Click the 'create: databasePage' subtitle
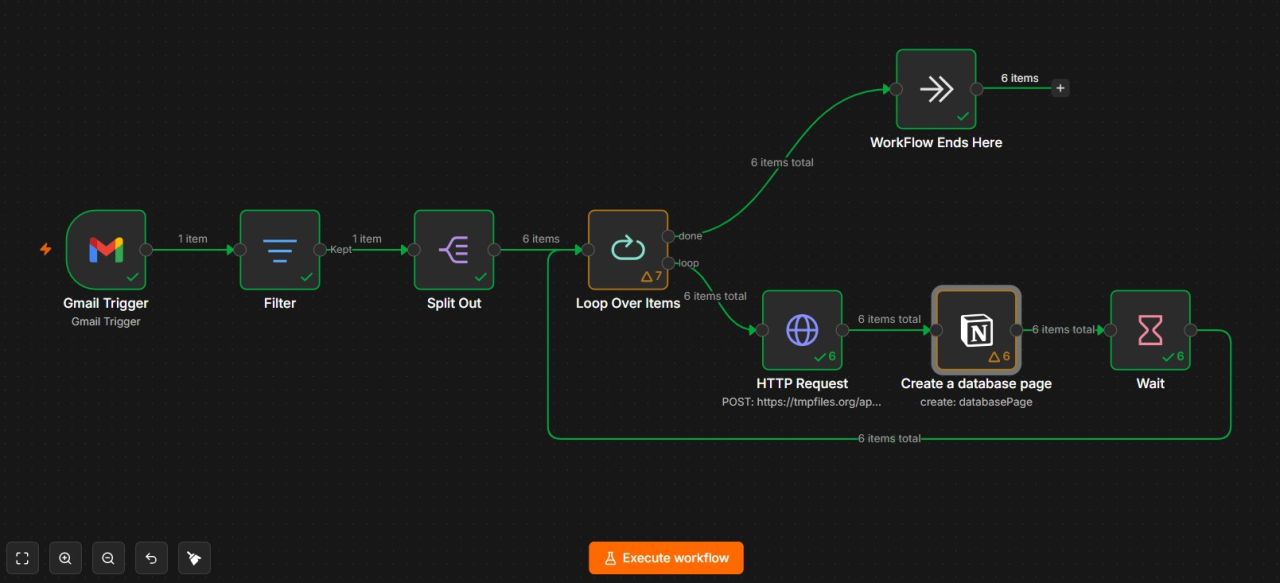This screenshot has height=583, width=1280. (976, 402)
